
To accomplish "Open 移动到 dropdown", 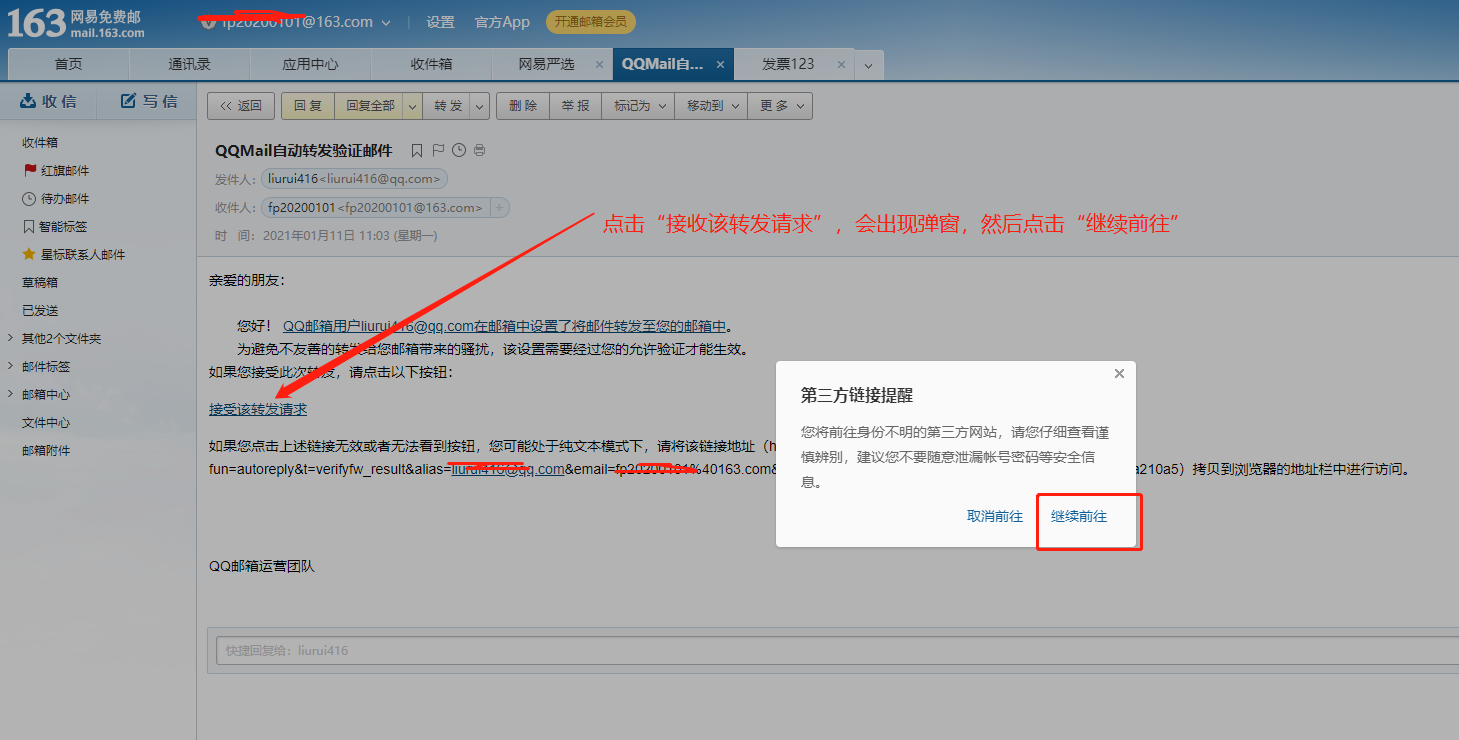I will point(711,106).
